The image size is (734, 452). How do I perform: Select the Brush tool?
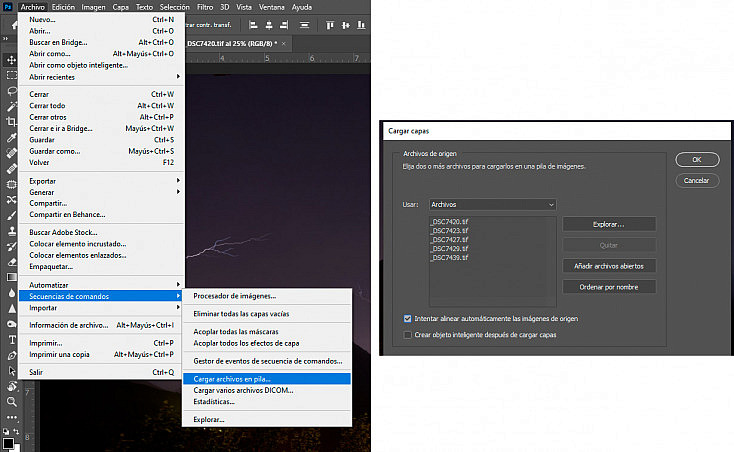click(11, 215)
